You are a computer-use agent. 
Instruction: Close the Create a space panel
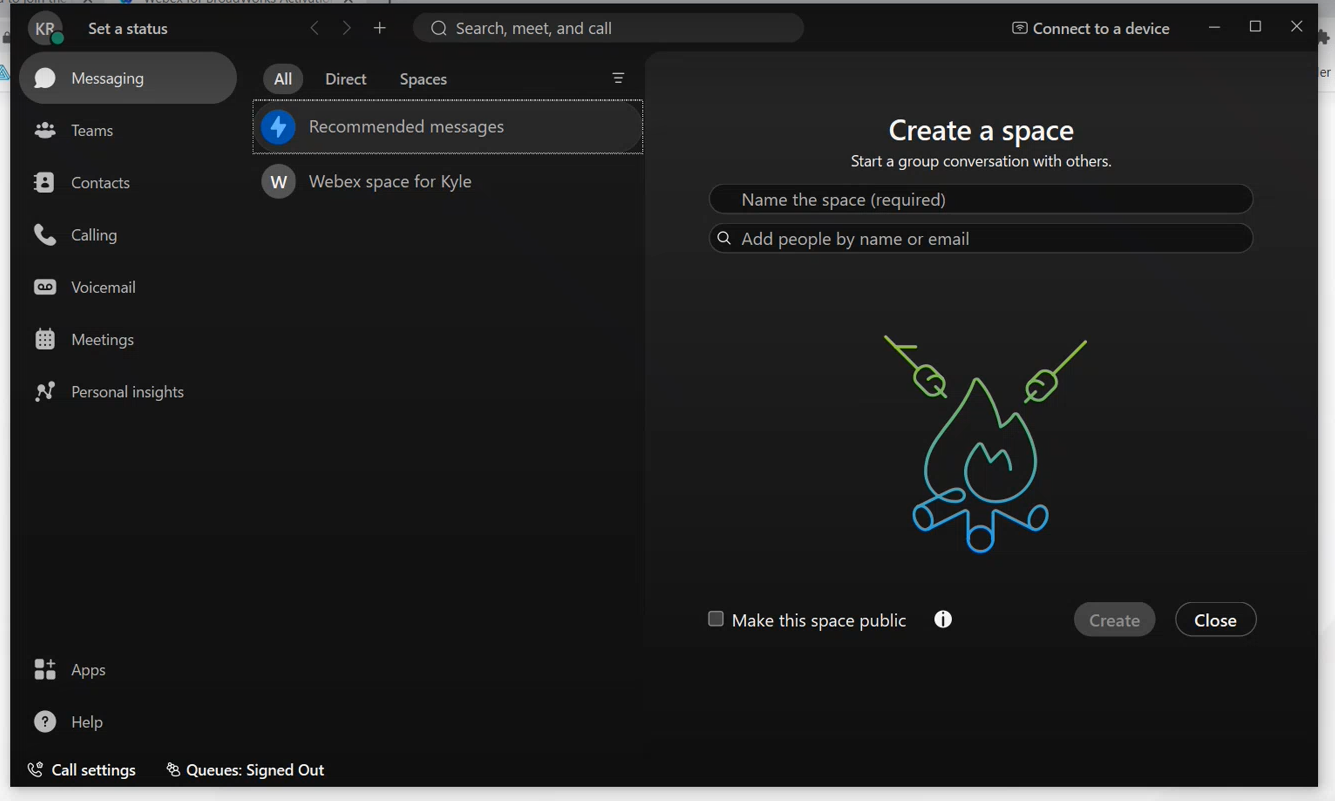click(x=1215, y=620)
